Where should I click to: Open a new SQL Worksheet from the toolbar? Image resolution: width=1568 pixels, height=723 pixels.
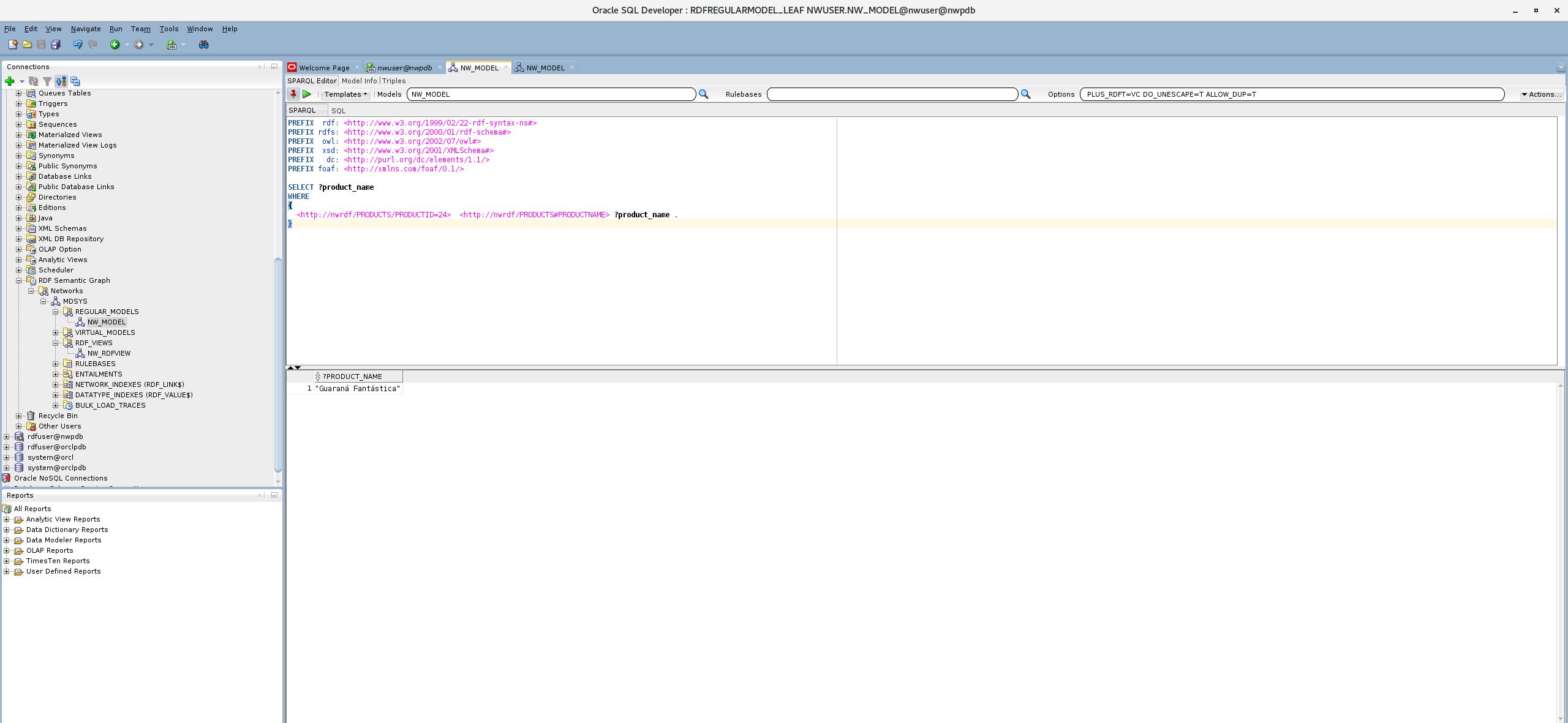tap(172, 44)
